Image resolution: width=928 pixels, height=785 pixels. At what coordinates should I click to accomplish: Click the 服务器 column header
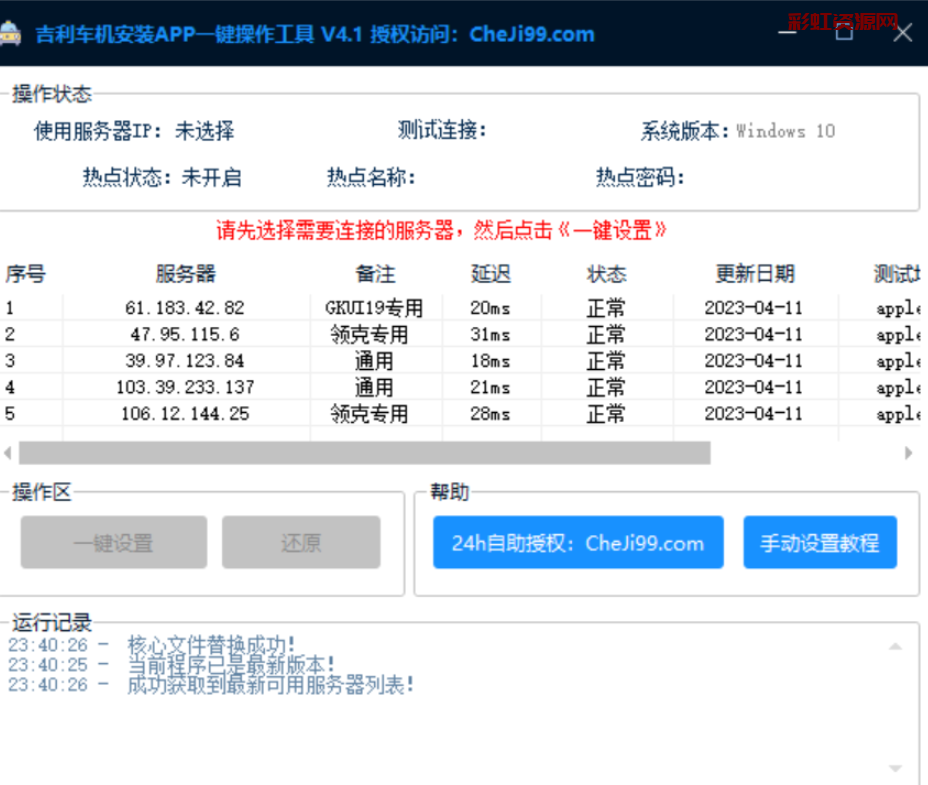185,274
